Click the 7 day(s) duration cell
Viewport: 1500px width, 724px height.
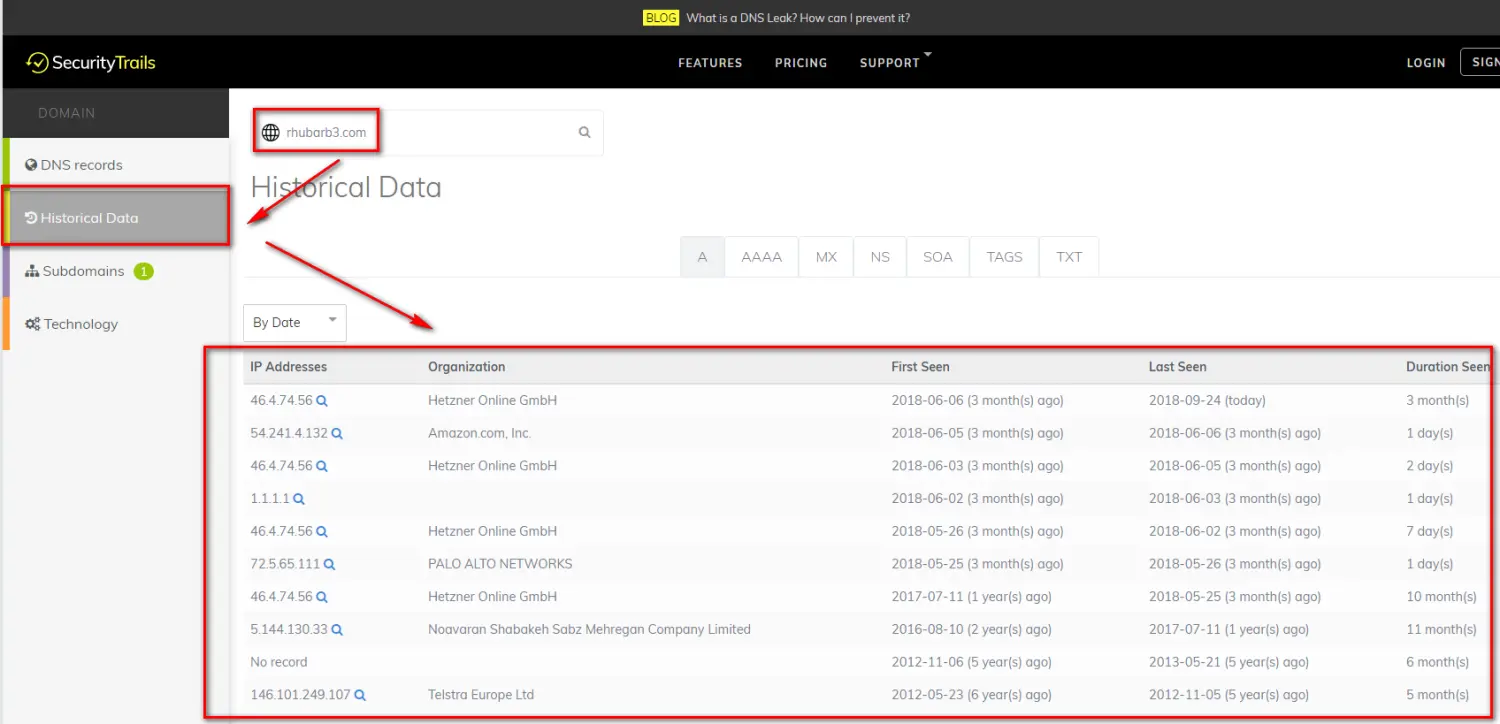[1430, 532]
